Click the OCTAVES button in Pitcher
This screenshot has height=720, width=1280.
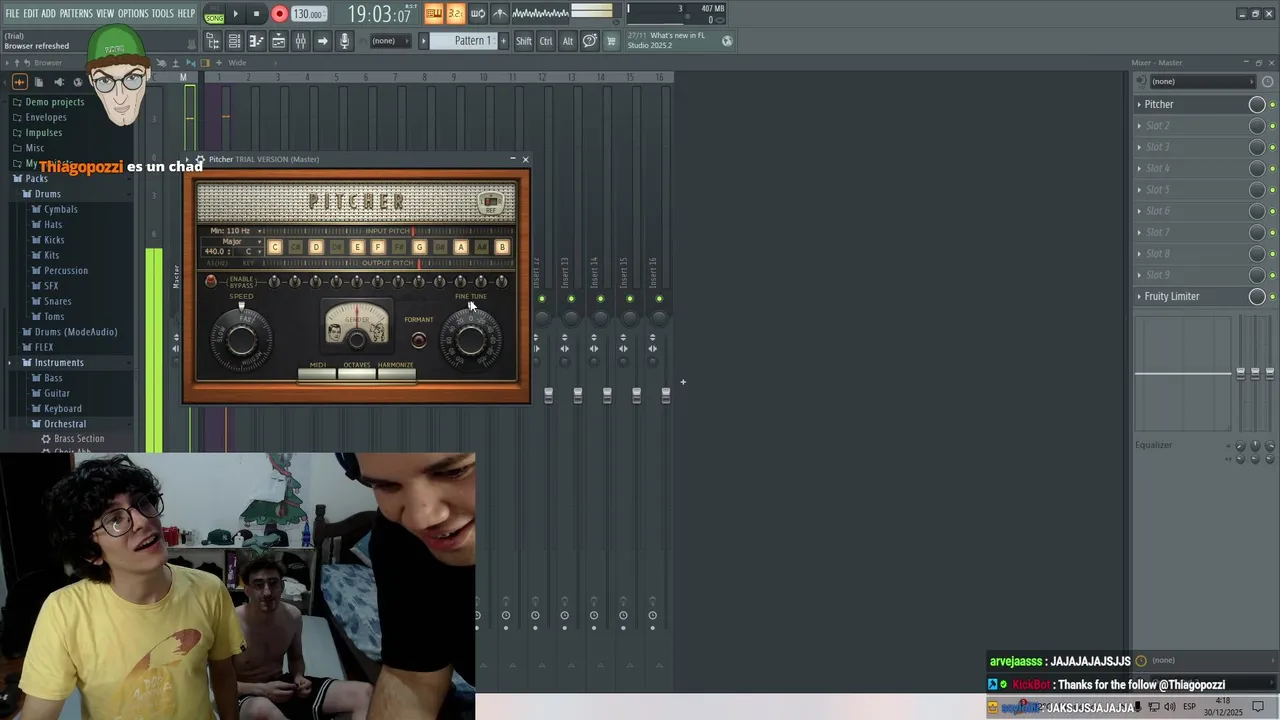coord(357,373)
